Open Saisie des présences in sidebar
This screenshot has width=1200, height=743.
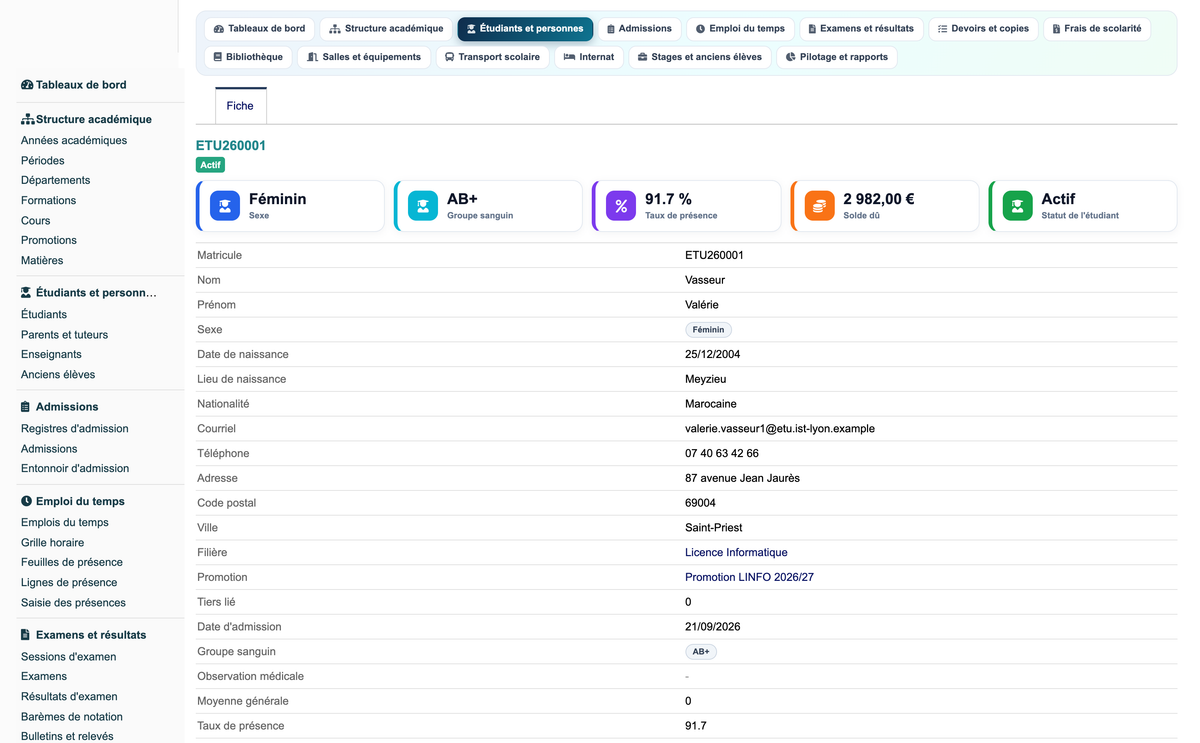coord(74,603)
